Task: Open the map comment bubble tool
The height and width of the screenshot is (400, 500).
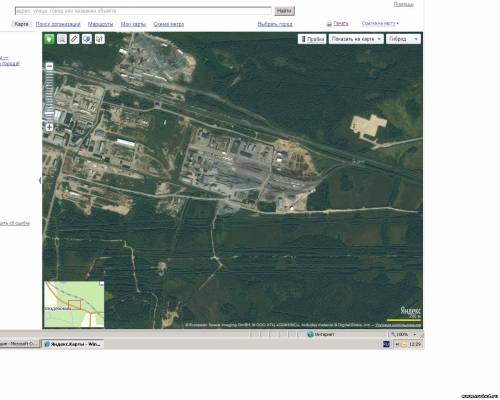Action: 87,39
